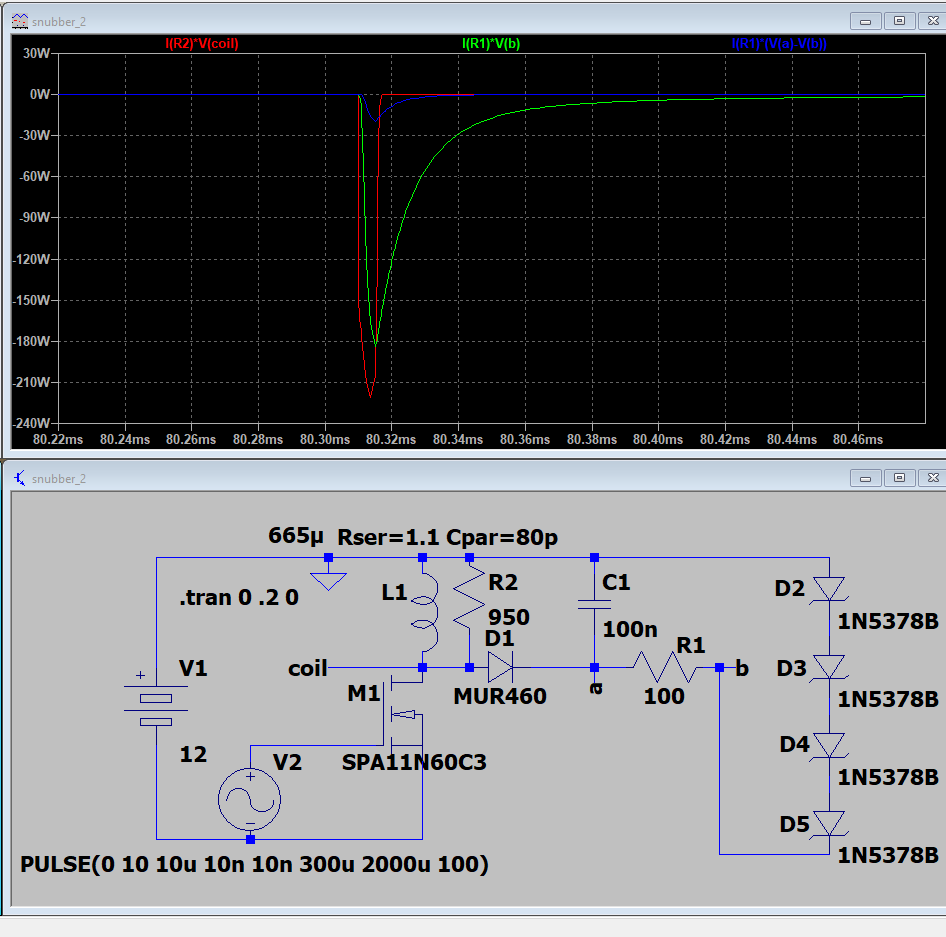
Task: Select the PULSE source value text
Action: (255, 864)
